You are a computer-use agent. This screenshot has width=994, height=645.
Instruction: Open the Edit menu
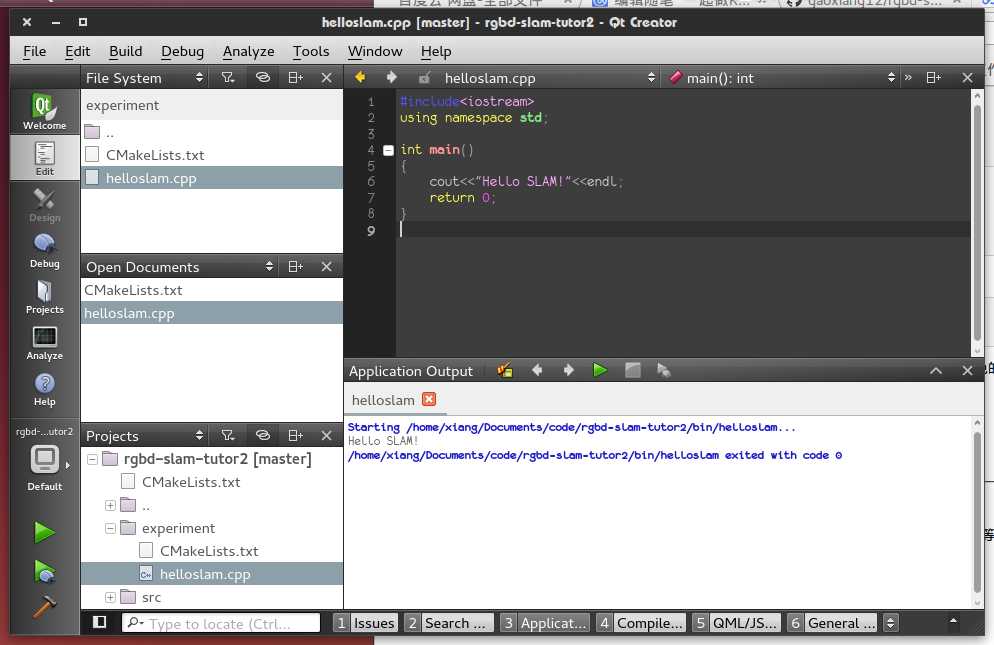(77, 51)
